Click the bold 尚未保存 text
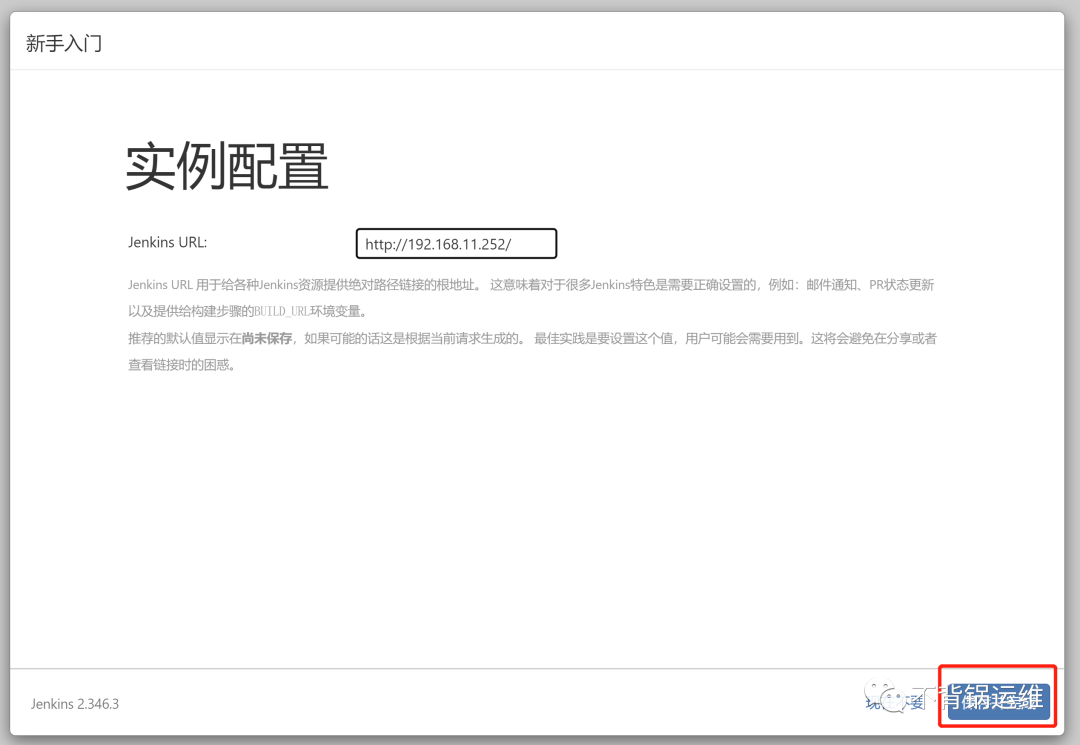The width and height of the screenshot is (1080, 745). pyautogui.click(x=267, y=338)
